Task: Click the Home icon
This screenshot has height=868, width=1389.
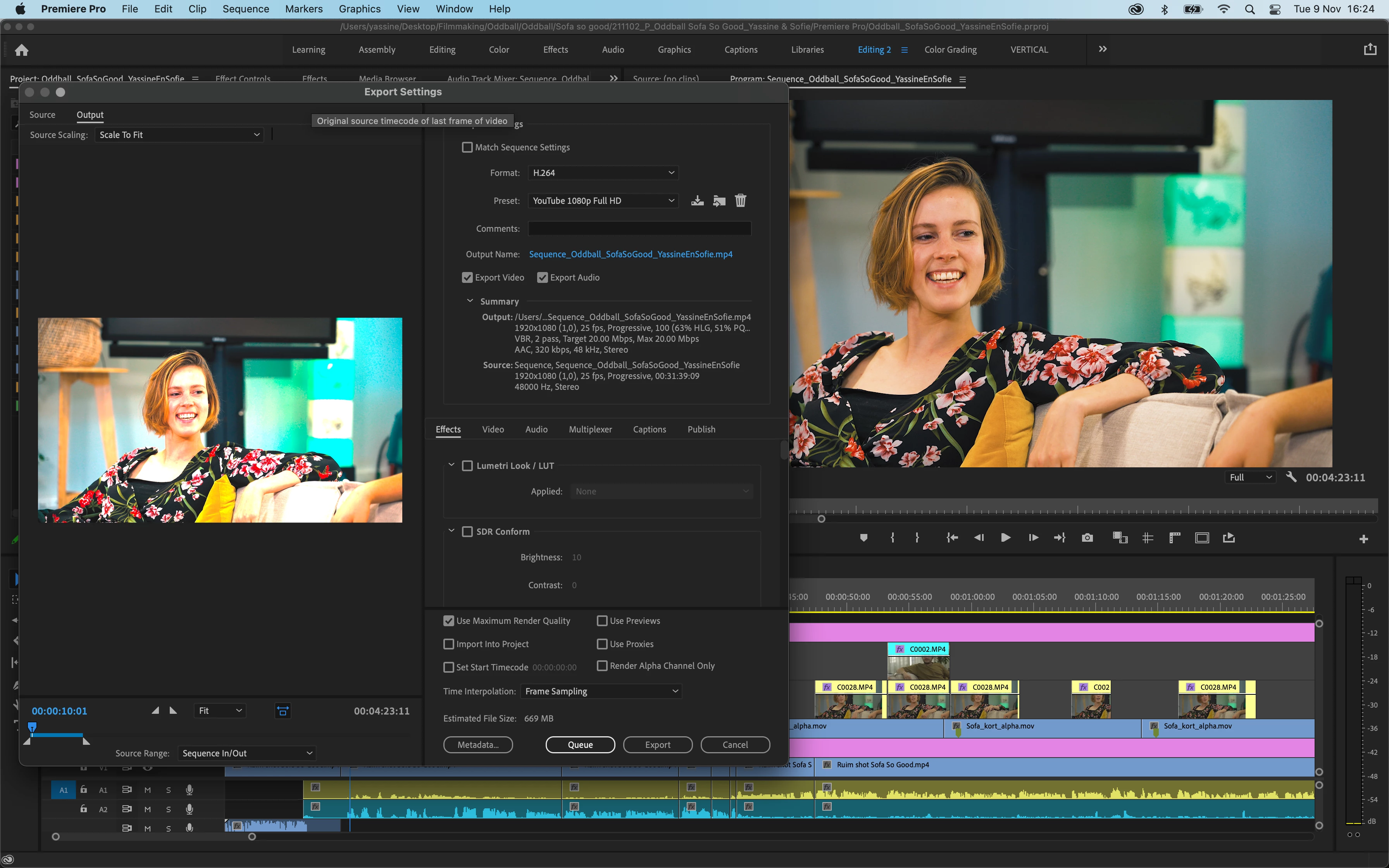Action: pos(22,50)
